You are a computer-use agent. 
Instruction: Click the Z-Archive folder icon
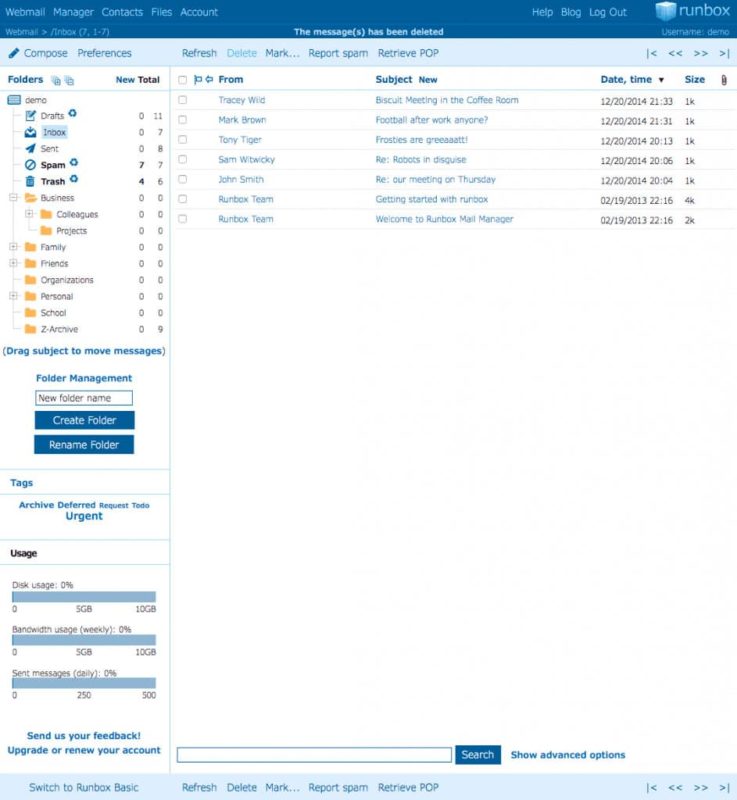point(31,329)
